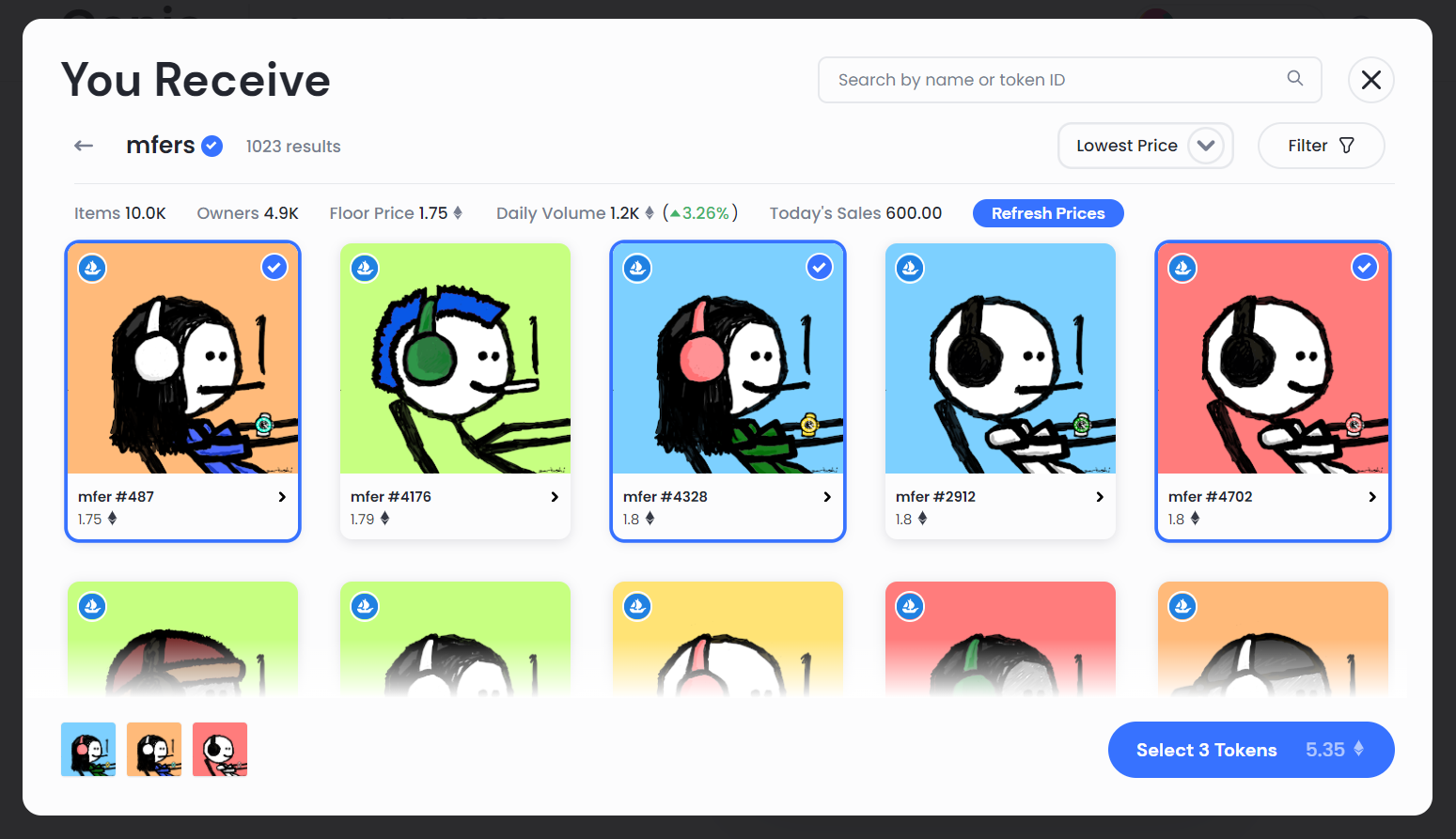Click the funnel icon in Filter
Screen dimensions: 1456x839
pyautogui.click(x=1346, y=146)
